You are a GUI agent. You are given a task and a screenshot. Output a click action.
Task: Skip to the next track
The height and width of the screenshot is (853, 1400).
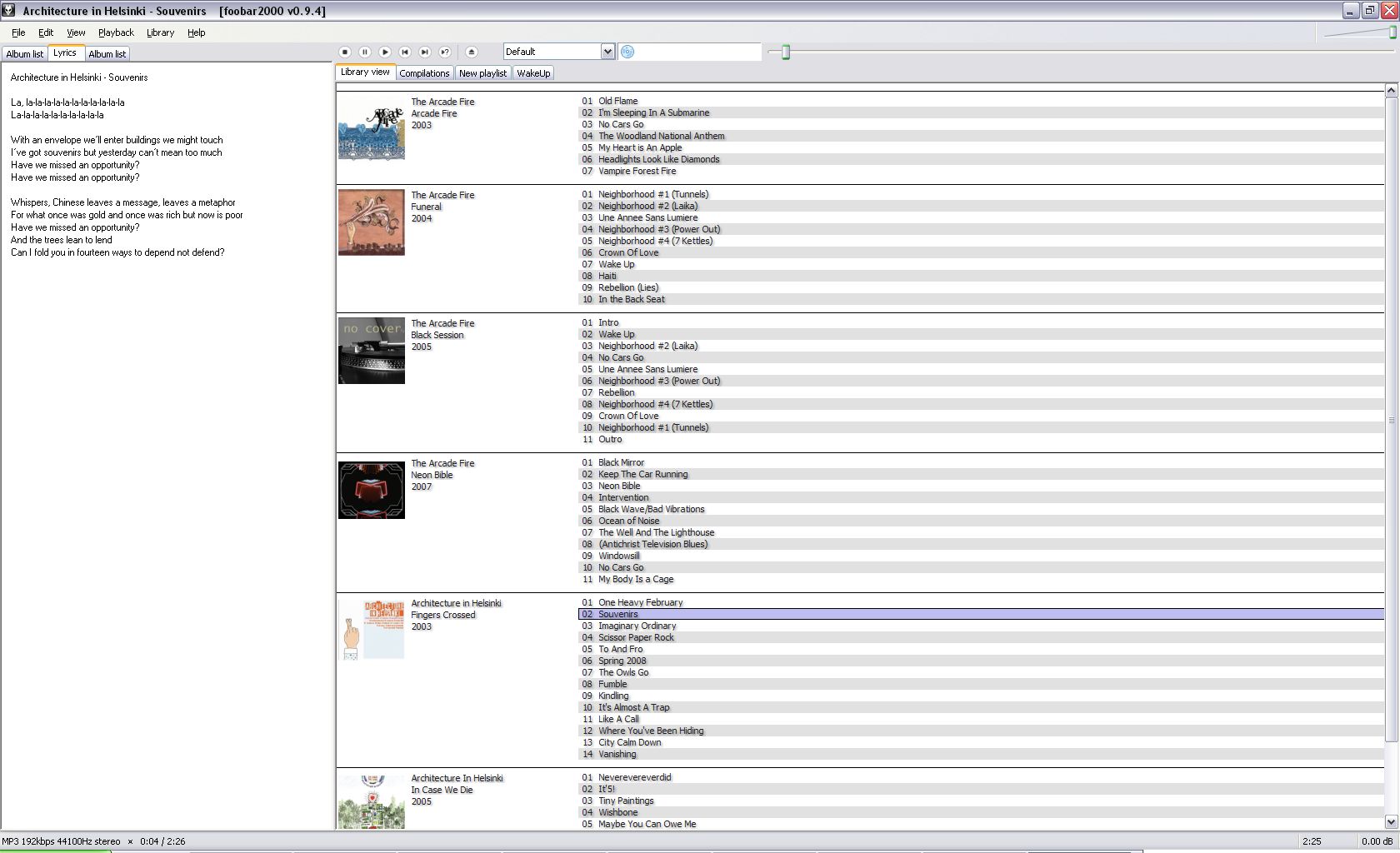(x=425, y=52)
